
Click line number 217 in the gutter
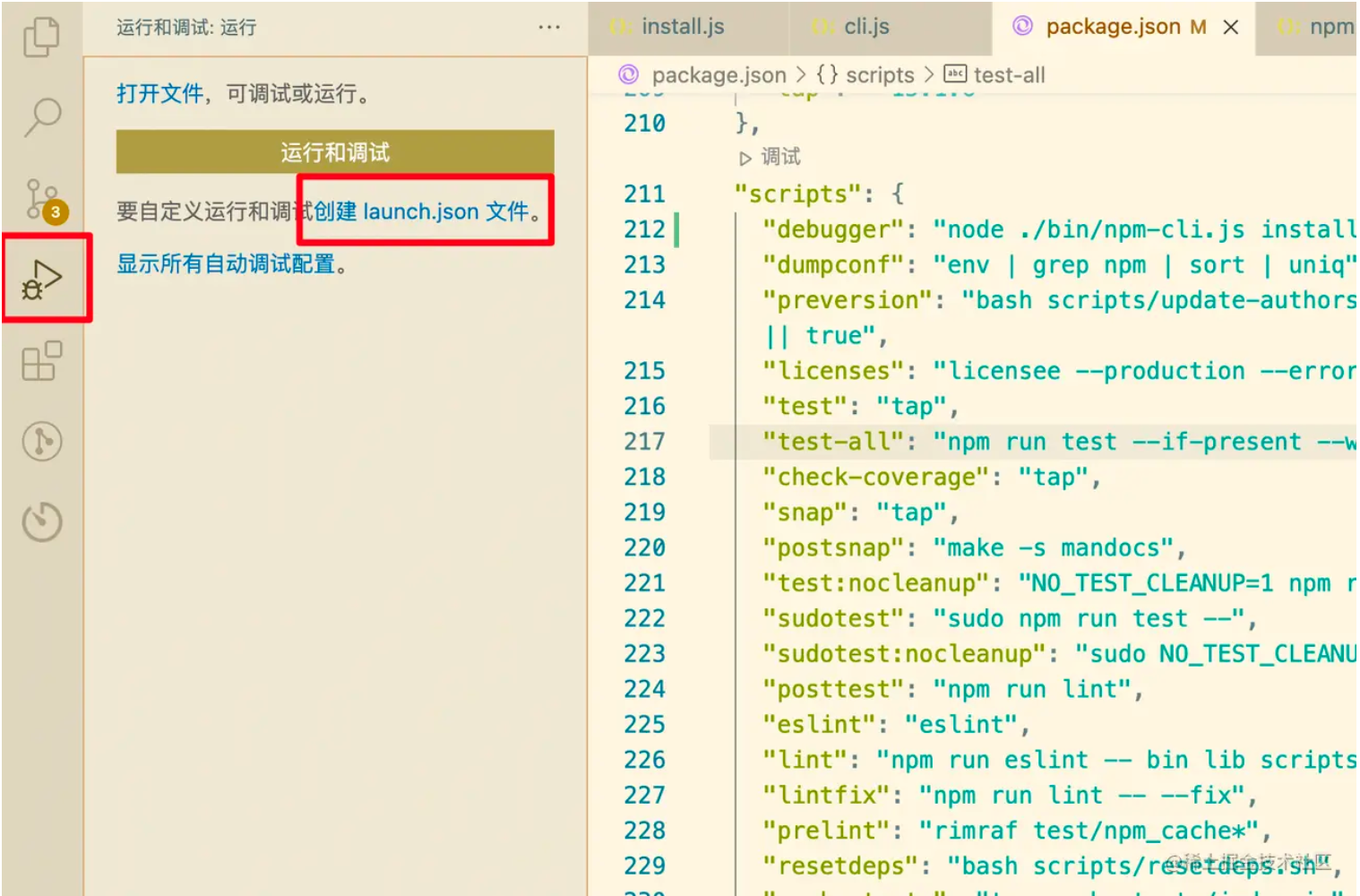point(644,442)
